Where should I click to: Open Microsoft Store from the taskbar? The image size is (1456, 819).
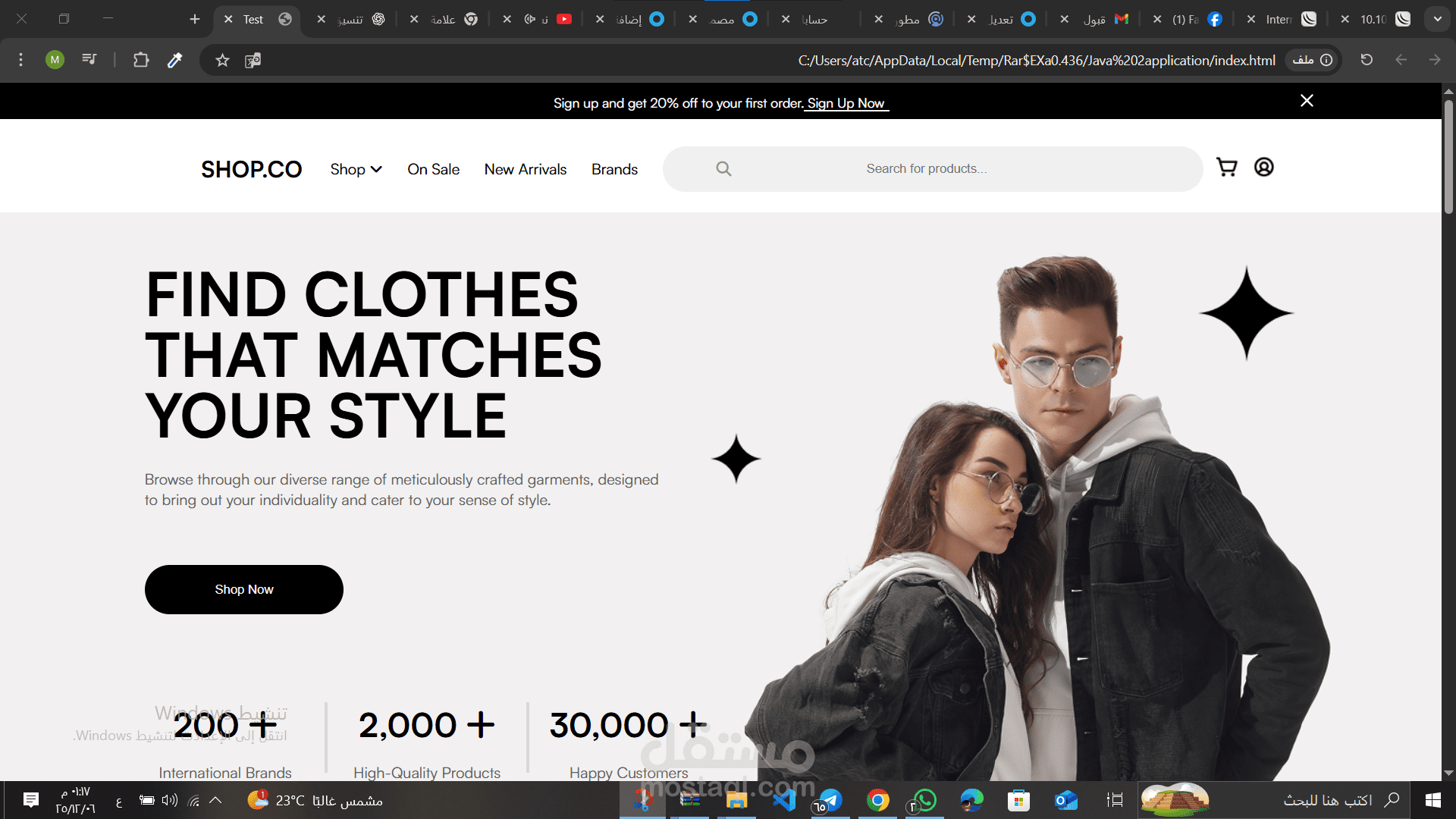click(x=1018, y=800)
